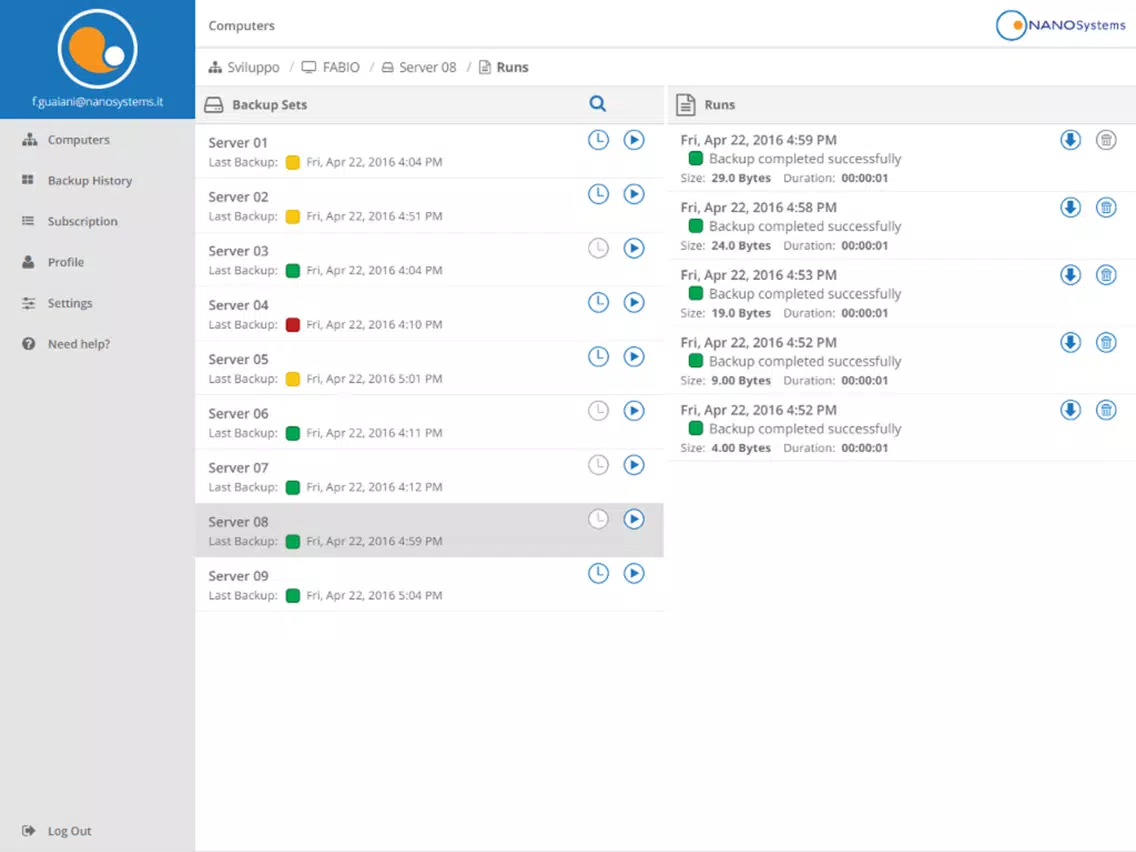Click the clock icon on Server 08
1136x852 pixels.
[598, 519]
